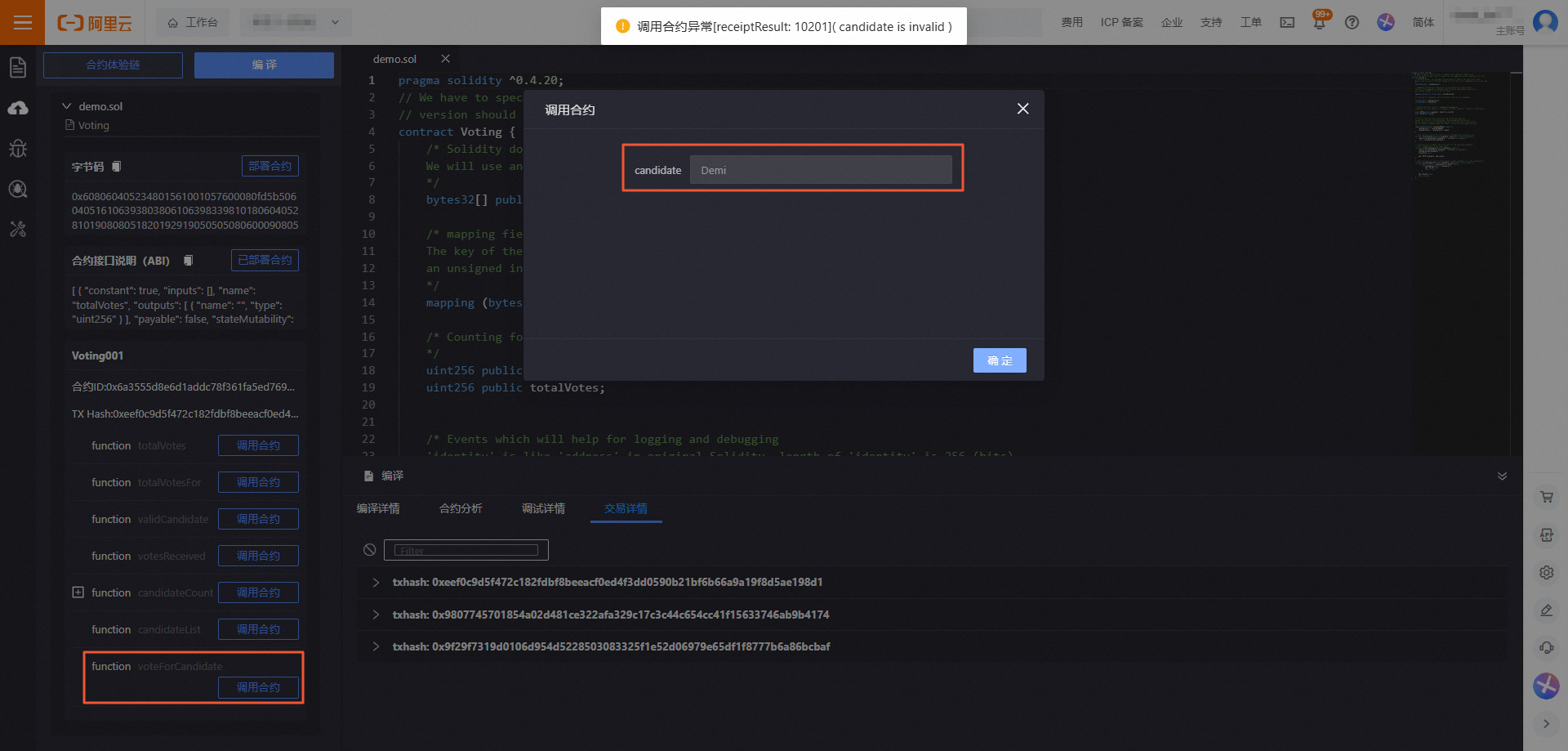Open the 工作台 workbench menu
This screenshot has width=1568, height=751.
[193, 22]
